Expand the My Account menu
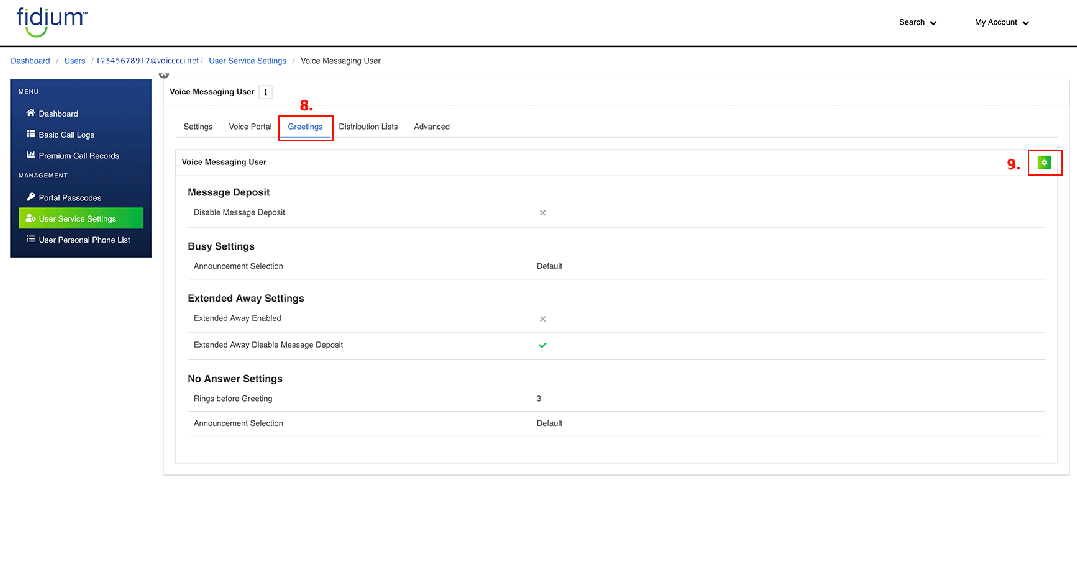This screenshot has width=1077, height=562. [x=1001, y=22]
